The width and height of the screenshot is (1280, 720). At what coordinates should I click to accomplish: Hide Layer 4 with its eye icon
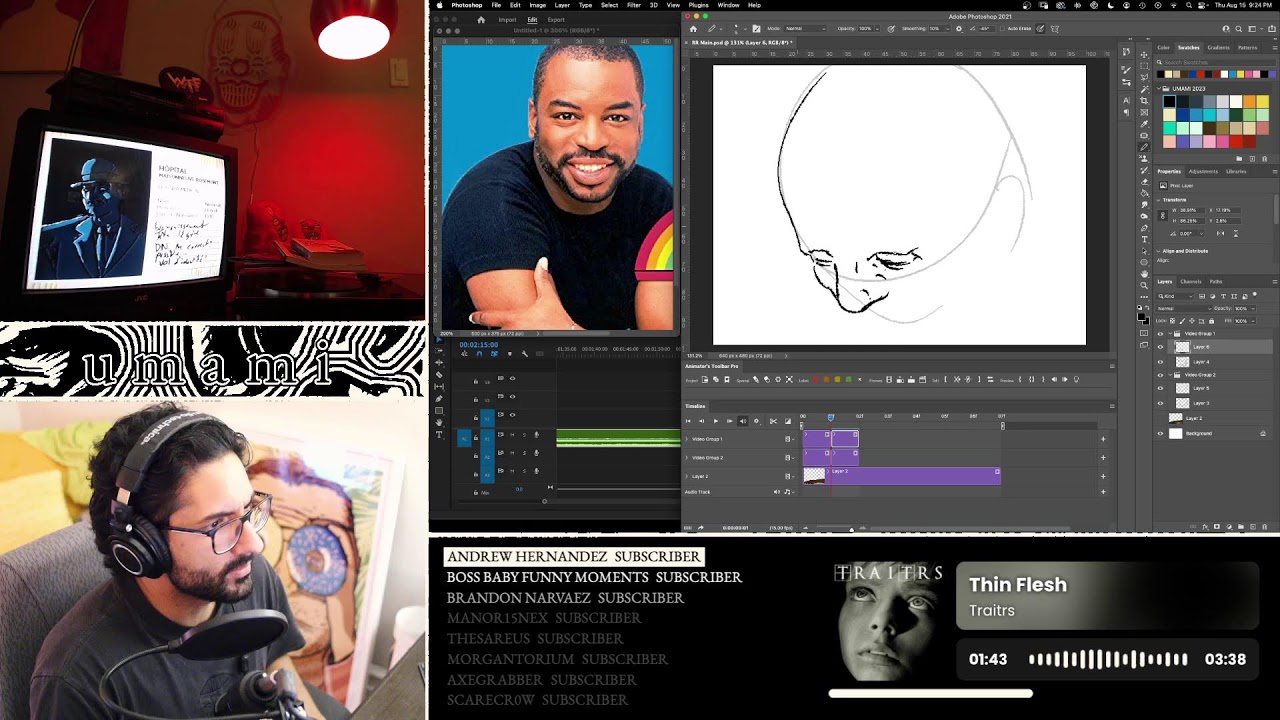click(1160, 362)
